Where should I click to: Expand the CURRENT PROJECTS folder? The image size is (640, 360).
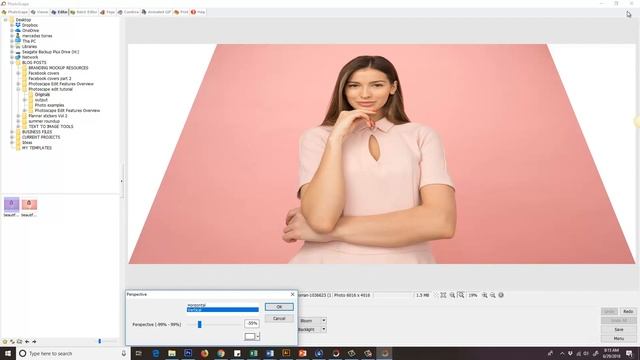tap(12, 138)
